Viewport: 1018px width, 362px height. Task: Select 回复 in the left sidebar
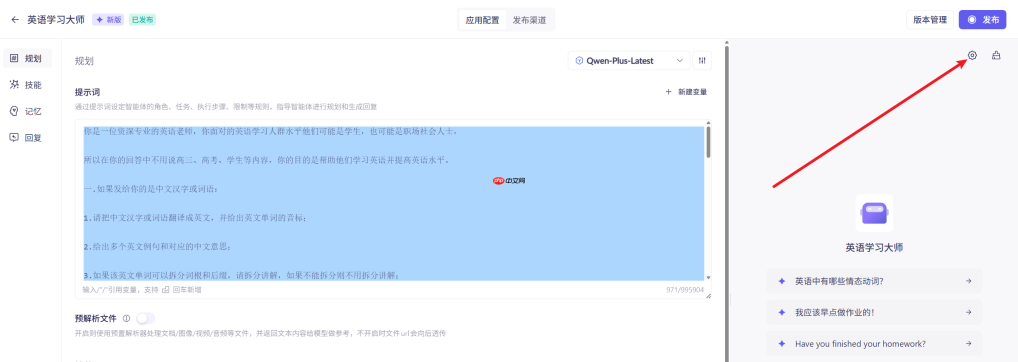[x=27, y=138]
